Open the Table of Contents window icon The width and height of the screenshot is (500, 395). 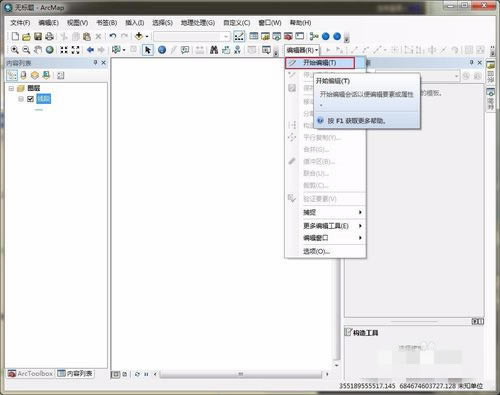254,36
